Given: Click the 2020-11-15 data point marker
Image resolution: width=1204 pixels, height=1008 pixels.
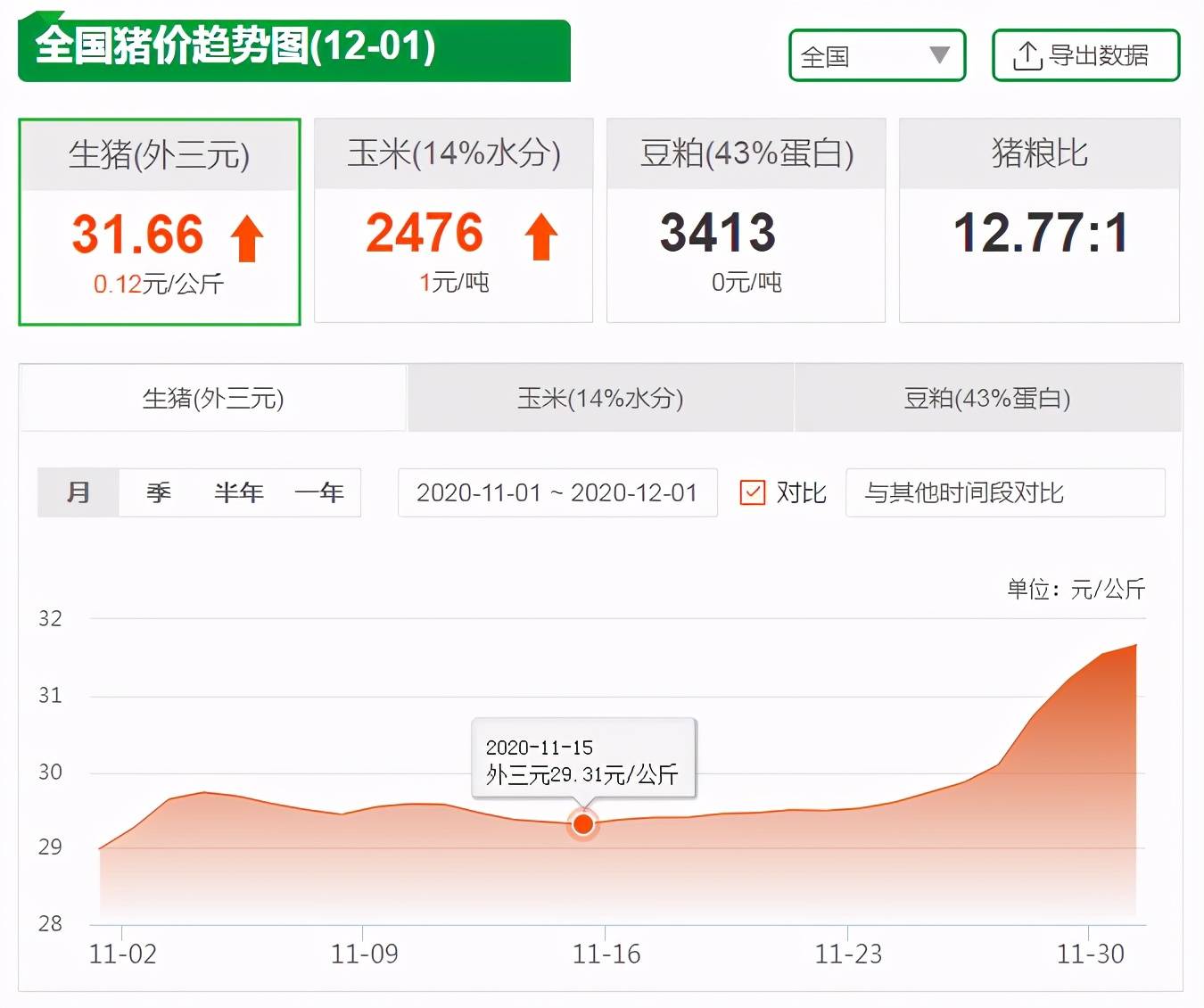Looking at the screenshot, I should (583, 824).
